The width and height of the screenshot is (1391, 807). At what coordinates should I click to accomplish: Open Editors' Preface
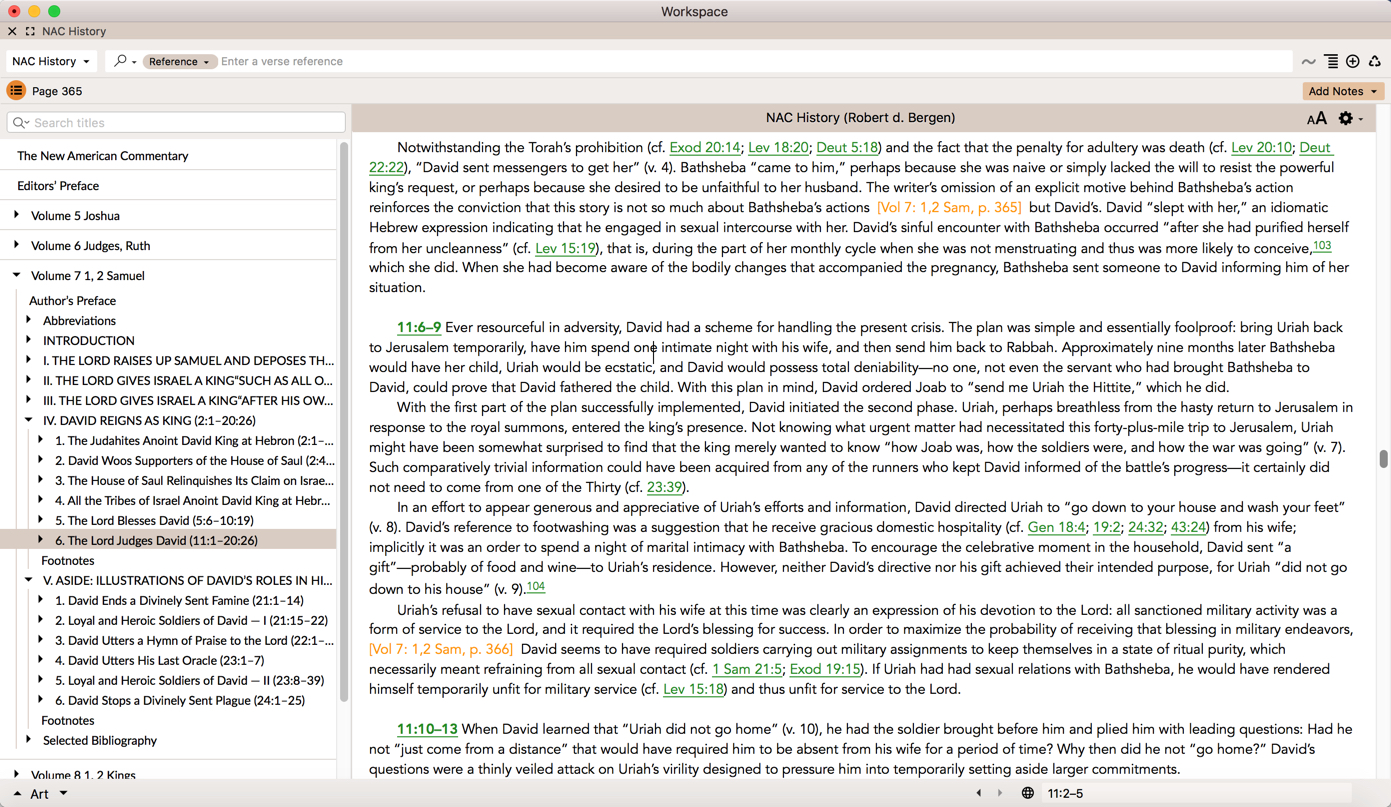[x=58, y=186]
